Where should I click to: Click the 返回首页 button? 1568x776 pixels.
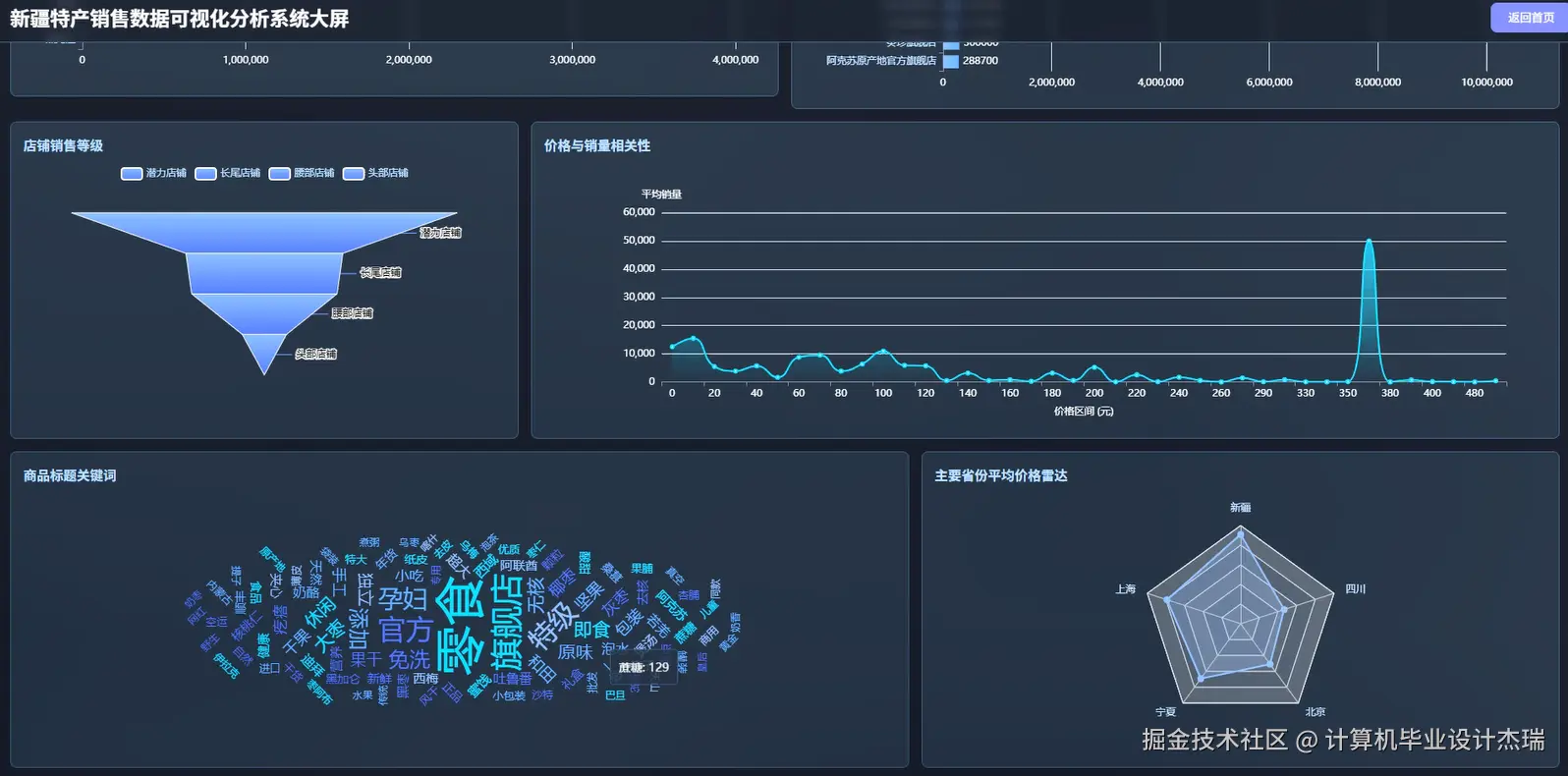click(1529, 18)
